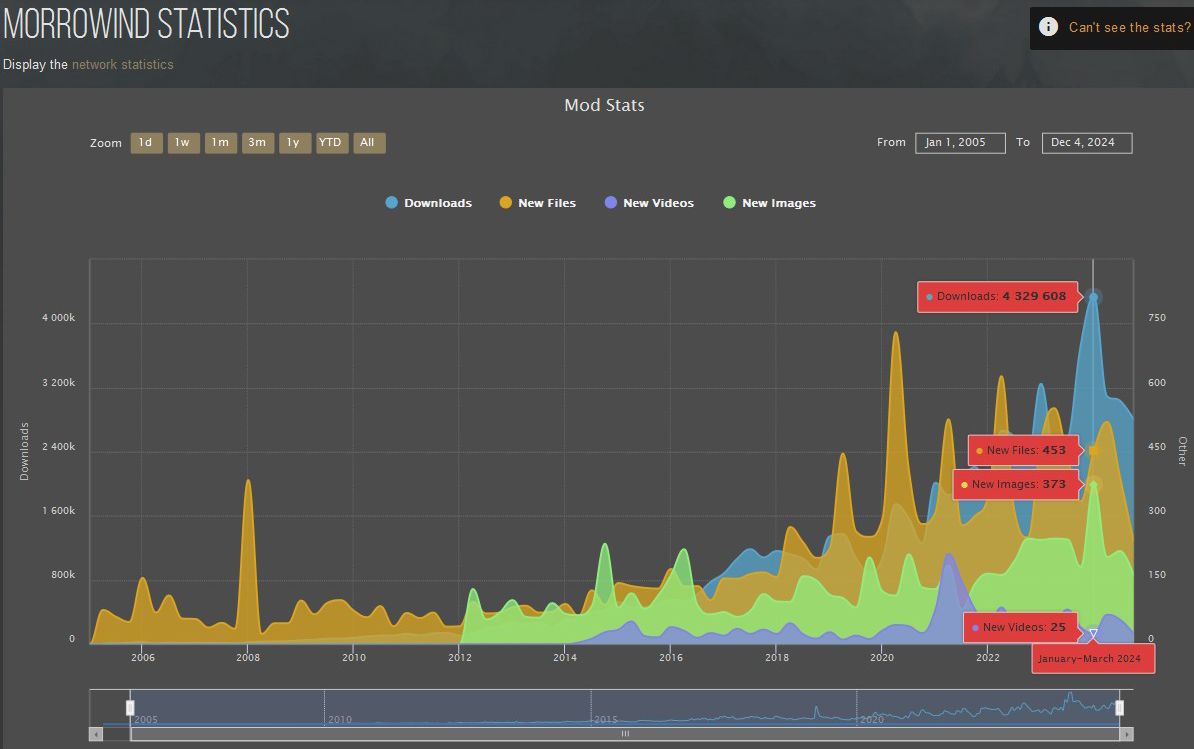Set zoom to 3m

pos(258,143)
